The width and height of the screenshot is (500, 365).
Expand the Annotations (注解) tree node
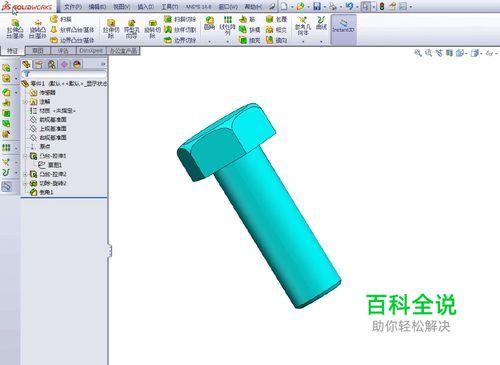pos(26,102)
